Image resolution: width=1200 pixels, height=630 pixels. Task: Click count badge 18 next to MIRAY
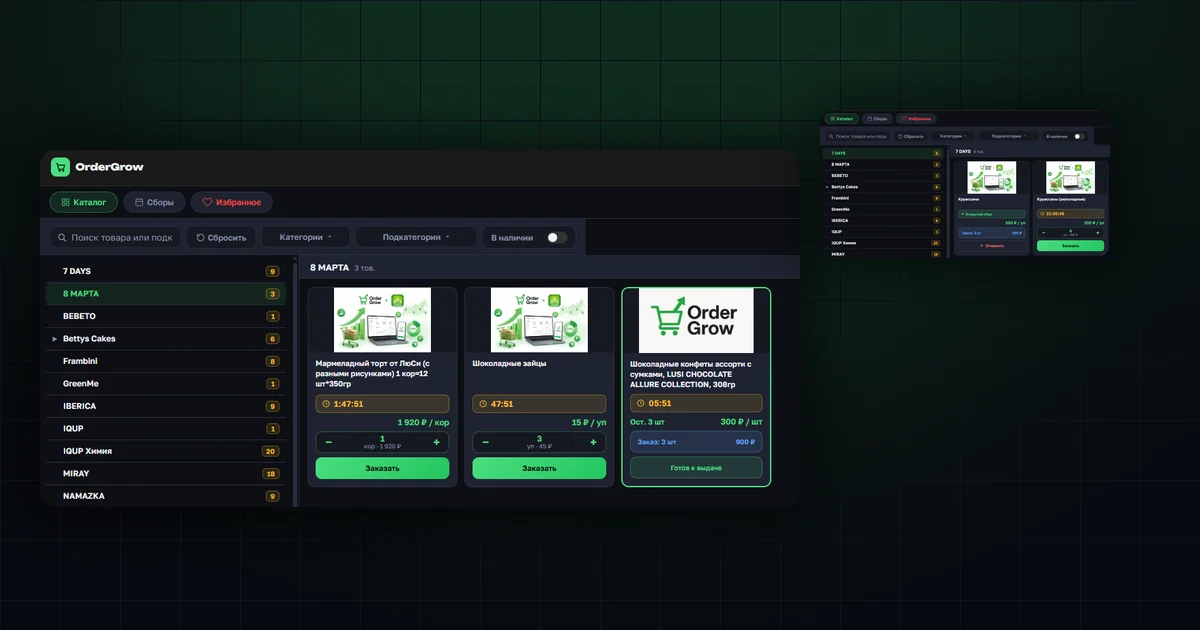pos(270,474)
